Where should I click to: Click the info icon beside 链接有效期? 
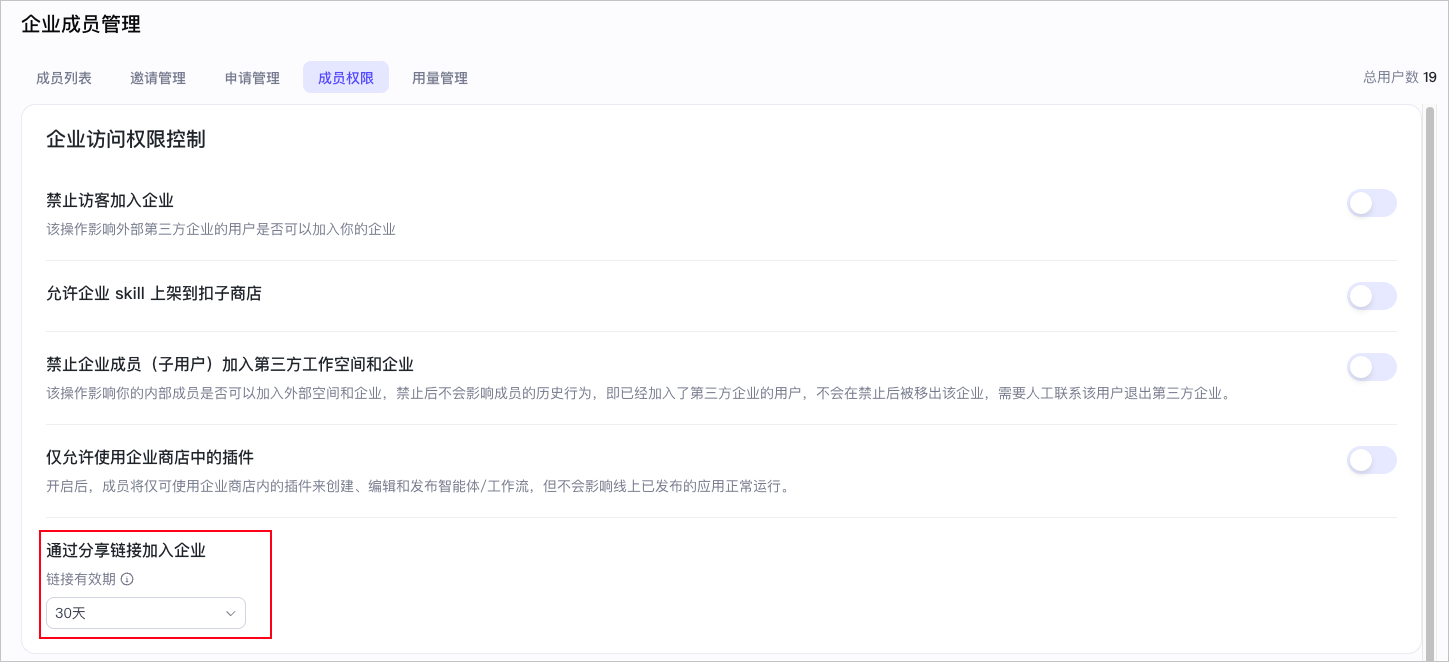click(x=127, y=579)
